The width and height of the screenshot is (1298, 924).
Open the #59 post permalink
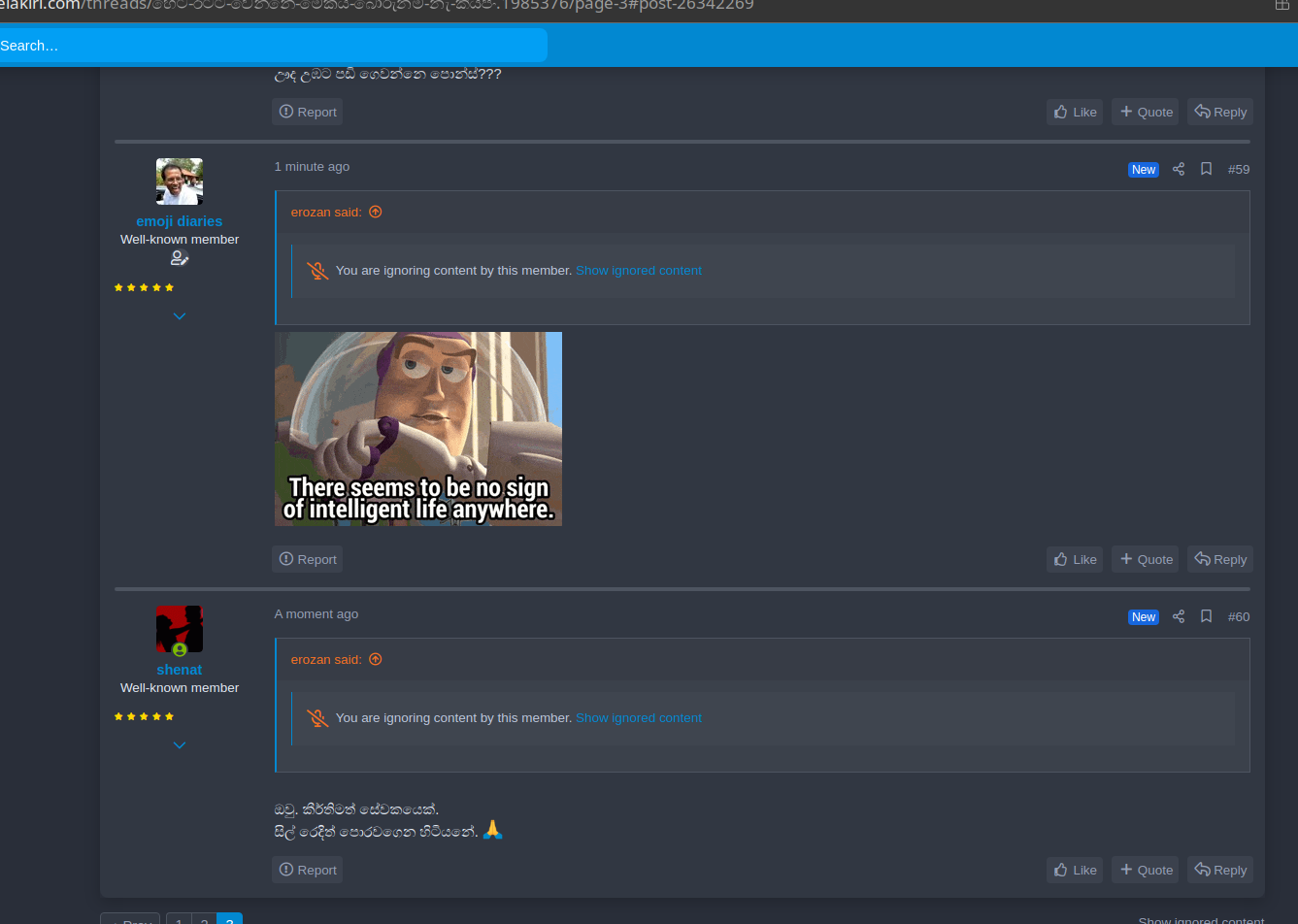point(1239,169)
